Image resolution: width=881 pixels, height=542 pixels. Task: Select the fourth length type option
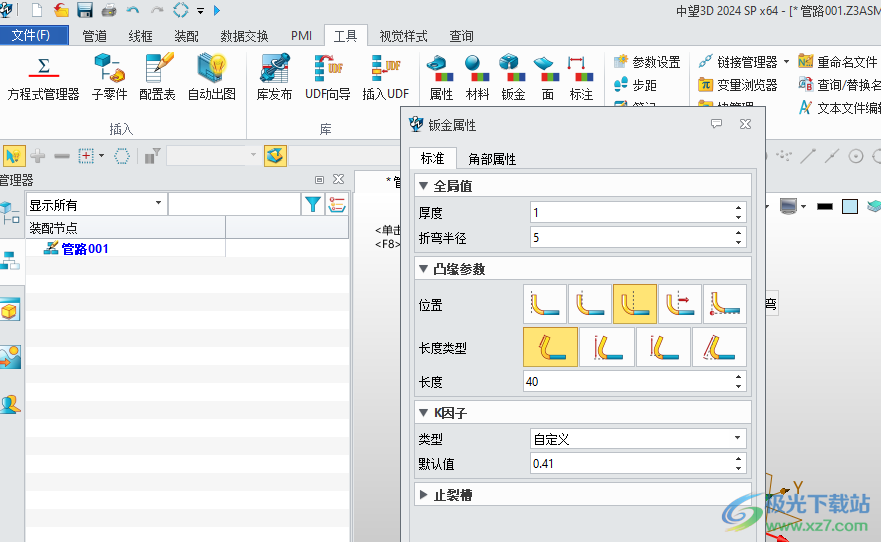[719, 347]
